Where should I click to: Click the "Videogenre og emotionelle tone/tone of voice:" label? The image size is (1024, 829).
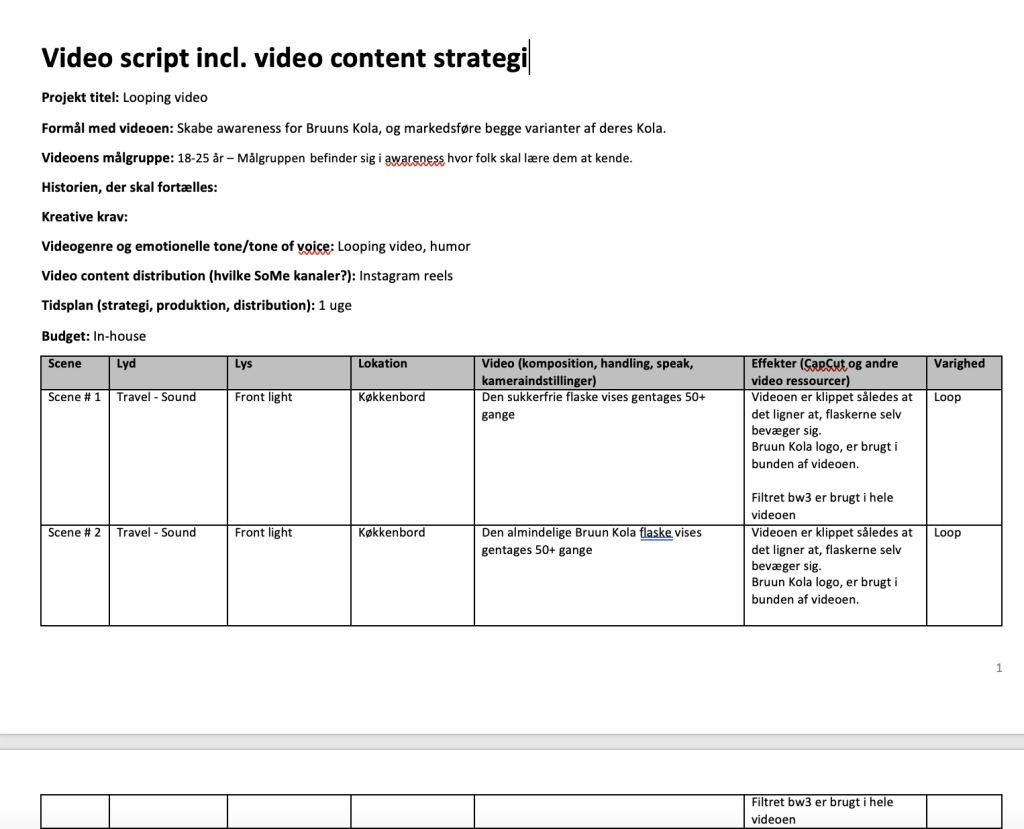pyautogui.click(x=187, y=246)
